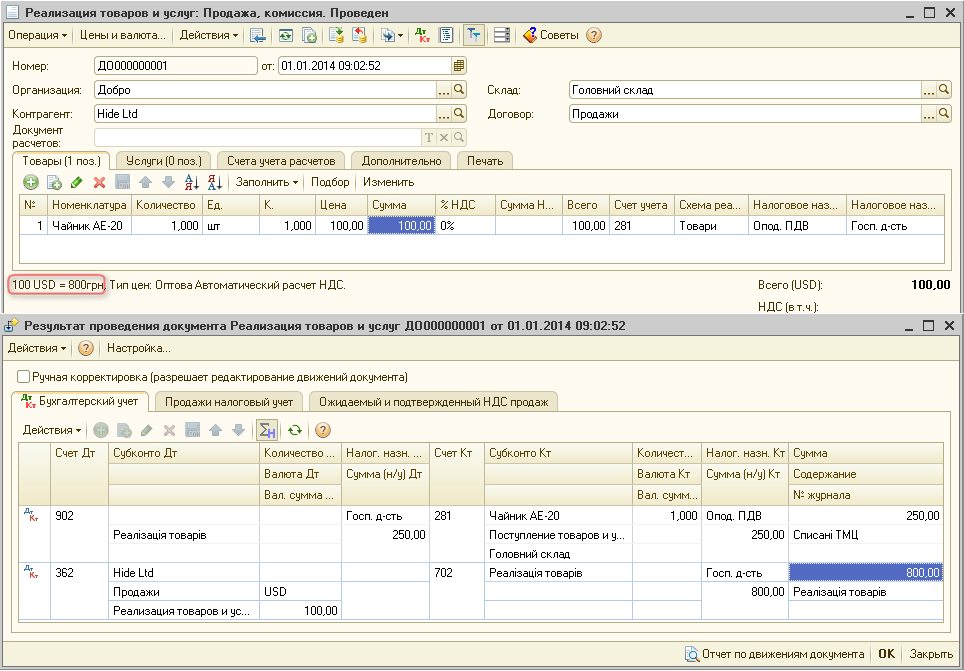Open Ожидаемый и подтвержденный НДС продаж tab
Image resolution: width=964 pixels, height=671 pixels.
click(433, 402)
